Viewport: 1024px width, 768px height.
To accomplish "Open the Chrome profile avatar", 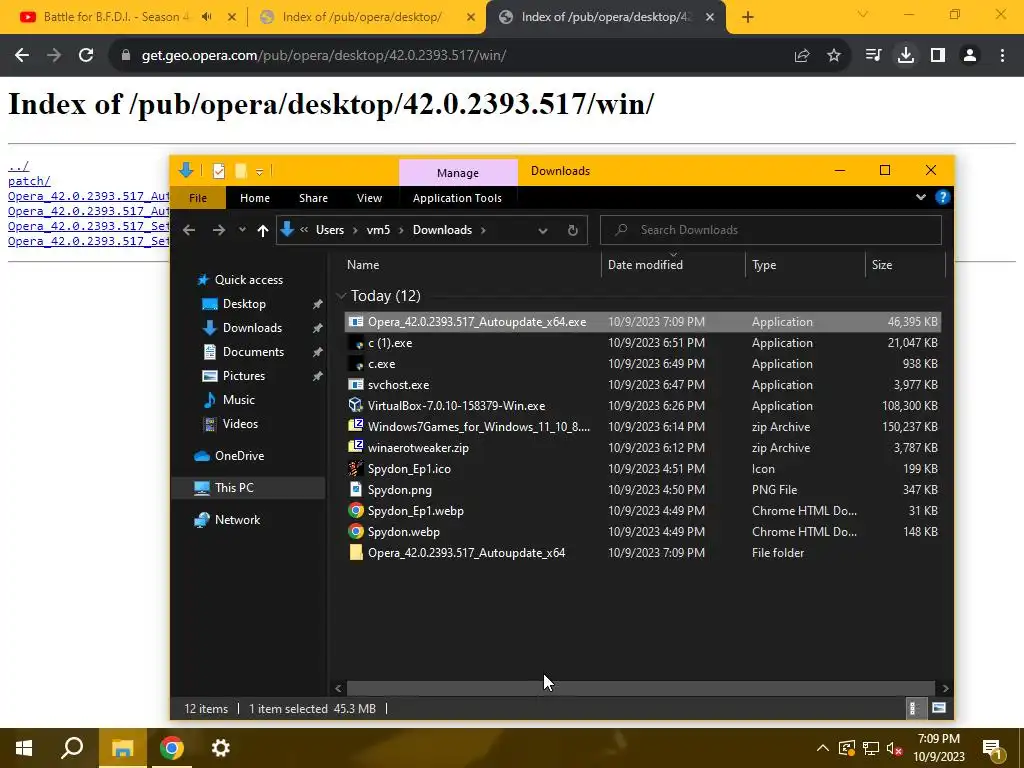I will 970,56.
